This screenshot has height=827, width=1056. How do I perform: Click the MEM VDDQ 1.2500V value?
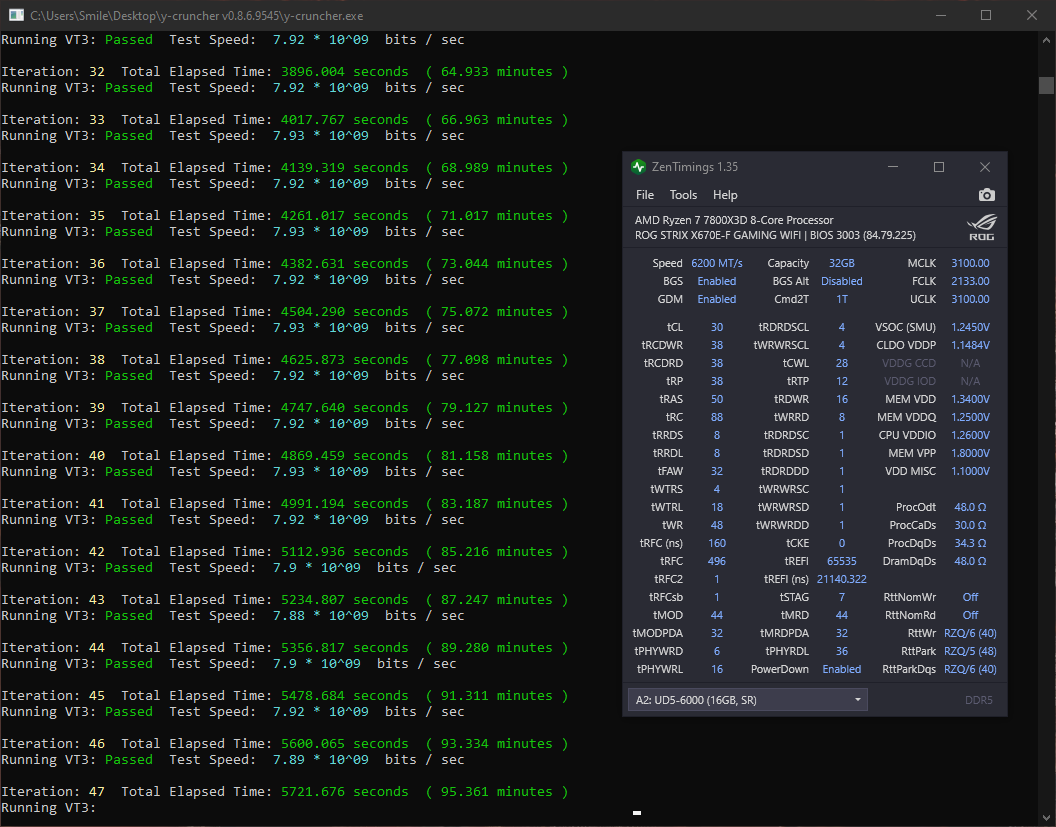pos(970,418)
